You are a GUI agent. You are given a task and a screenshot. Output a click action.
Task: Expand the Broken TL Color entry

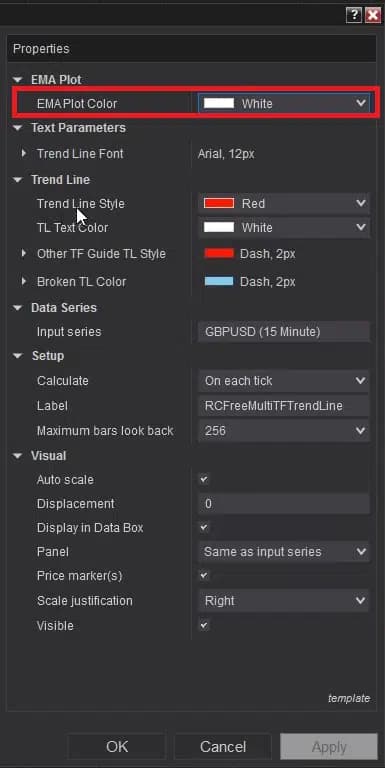tap(24, 282)
